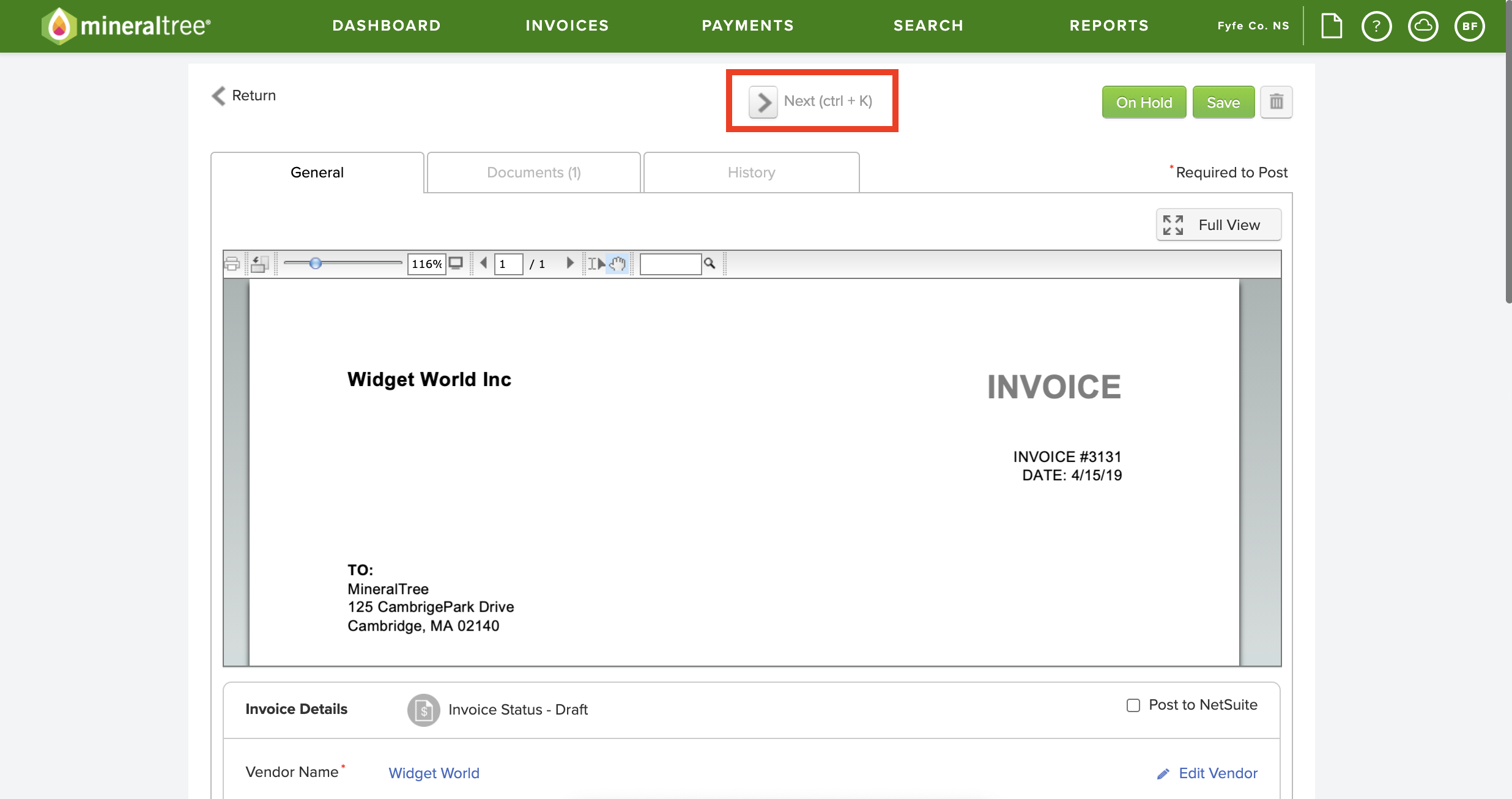The image size is (1512, 799).
Task: Go to next invoice with arrow button
Action: coord(763,102)
